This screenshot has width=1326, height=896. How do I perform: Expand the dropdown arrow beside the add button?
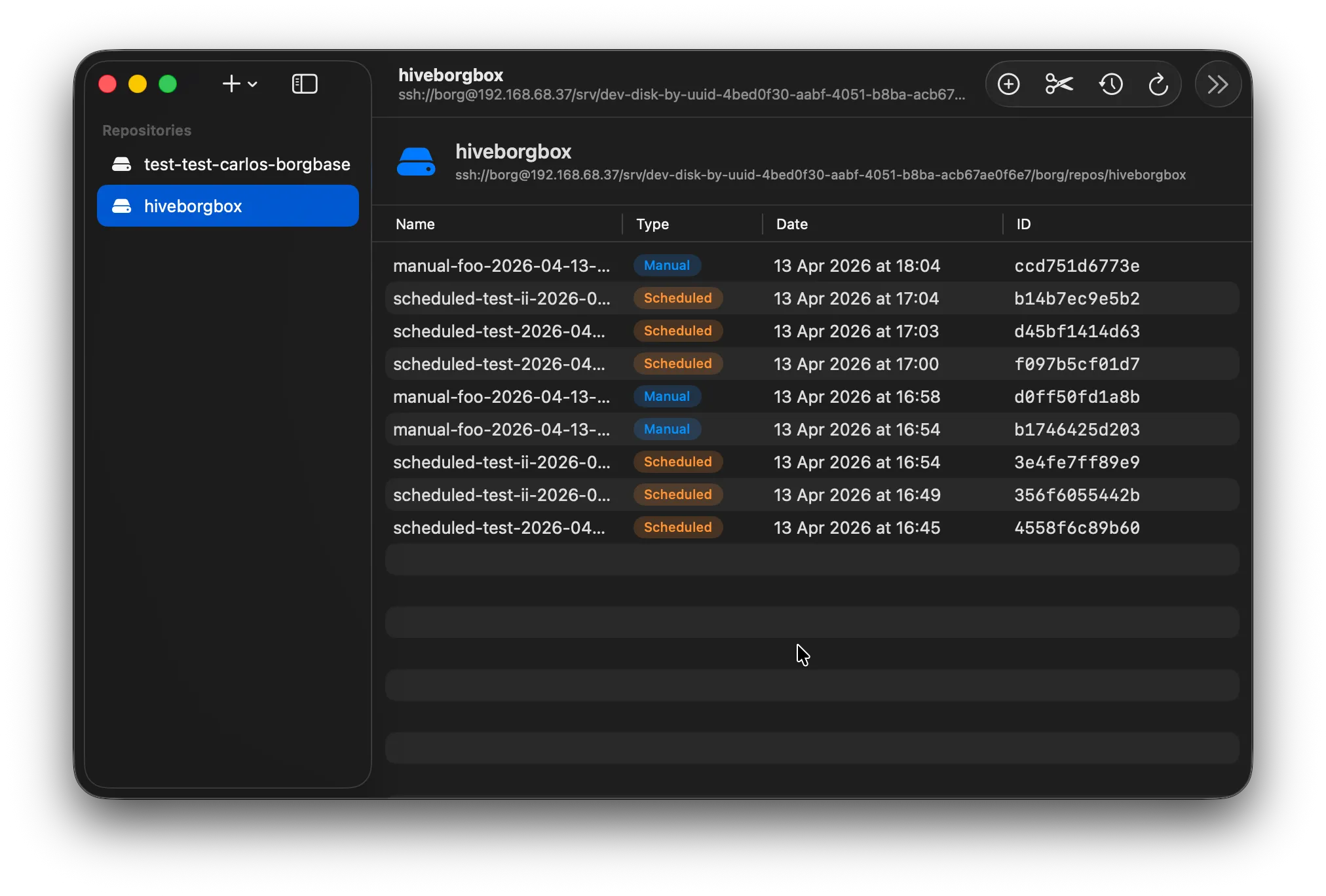254,85
